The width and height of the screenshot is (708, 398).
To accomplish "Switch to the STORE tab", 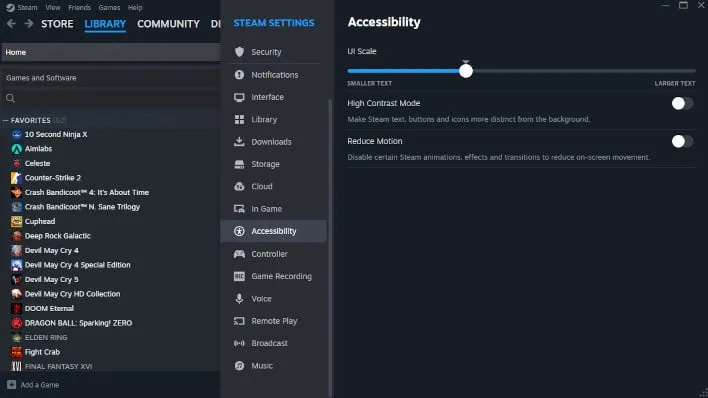I will point(57,24).
